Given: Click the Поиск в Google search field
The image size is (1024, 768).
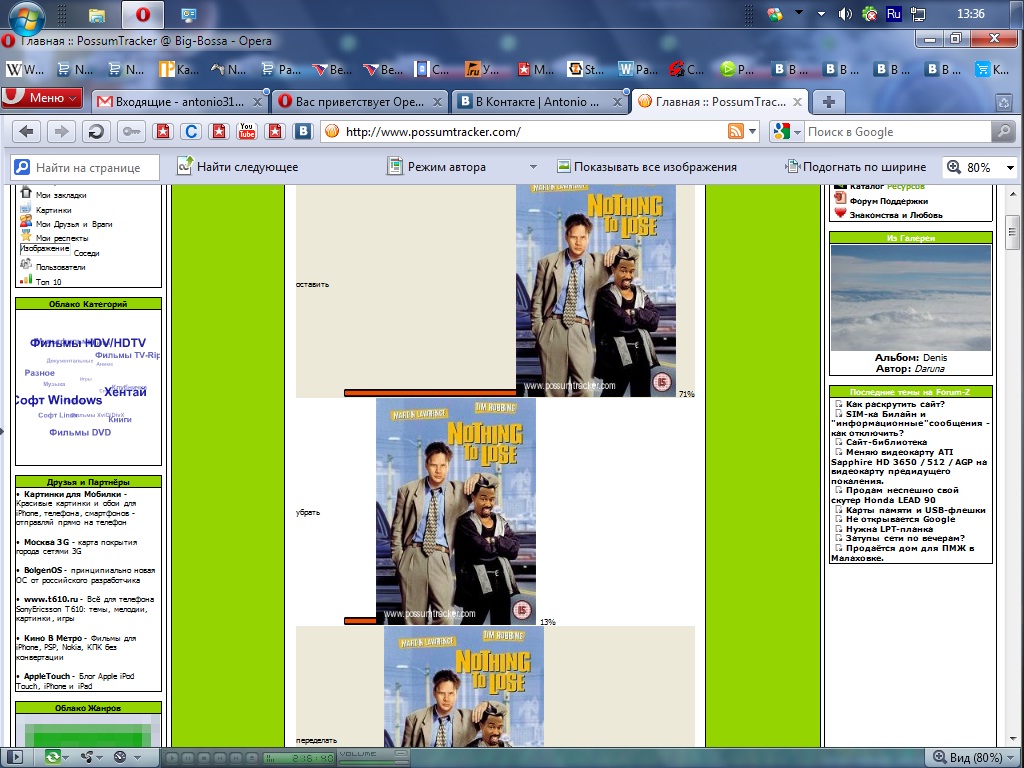Looking at the screenshot, I should click(898, 131).
